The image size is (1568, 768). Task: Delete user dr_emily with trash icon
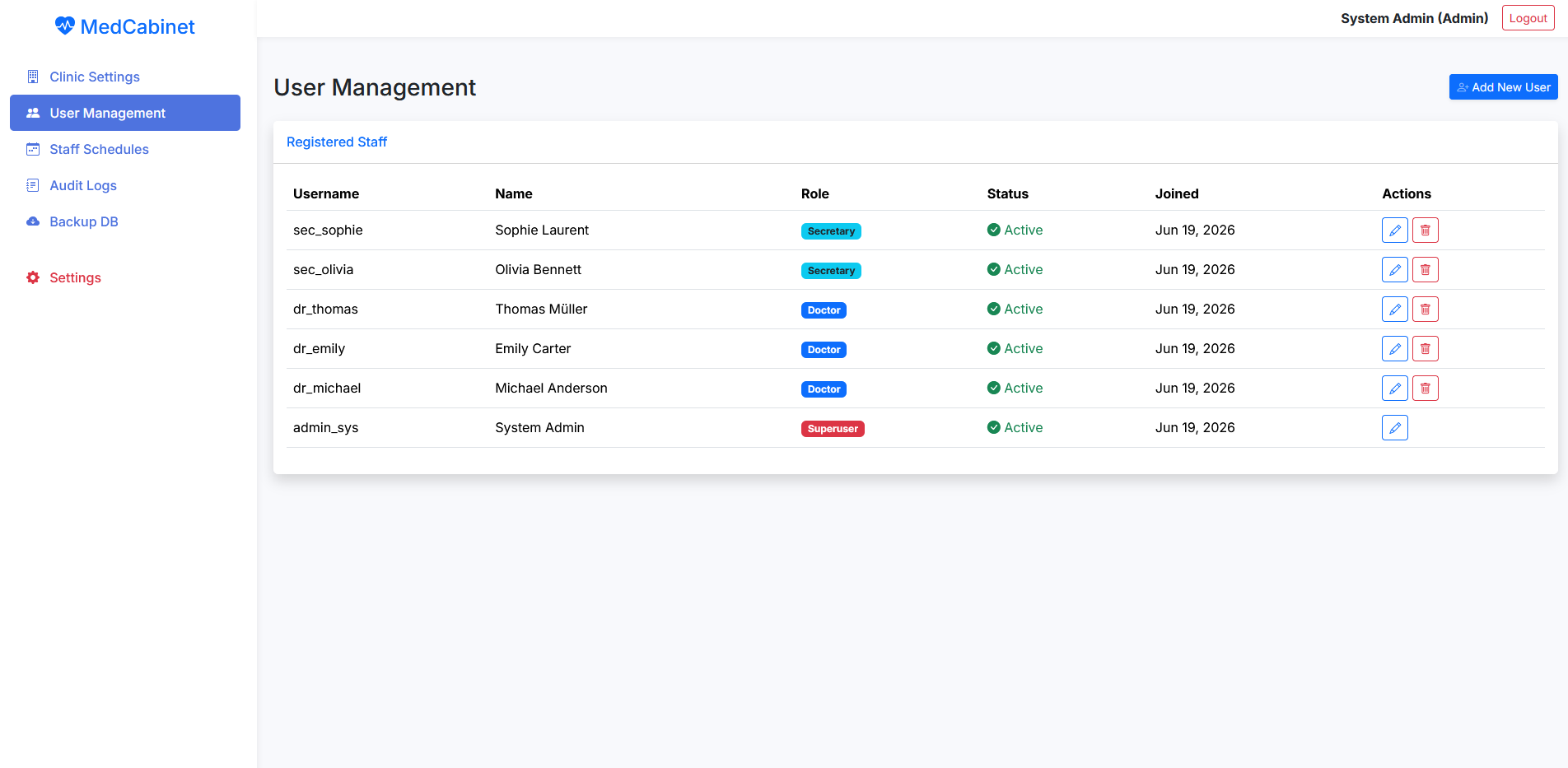1425,349
